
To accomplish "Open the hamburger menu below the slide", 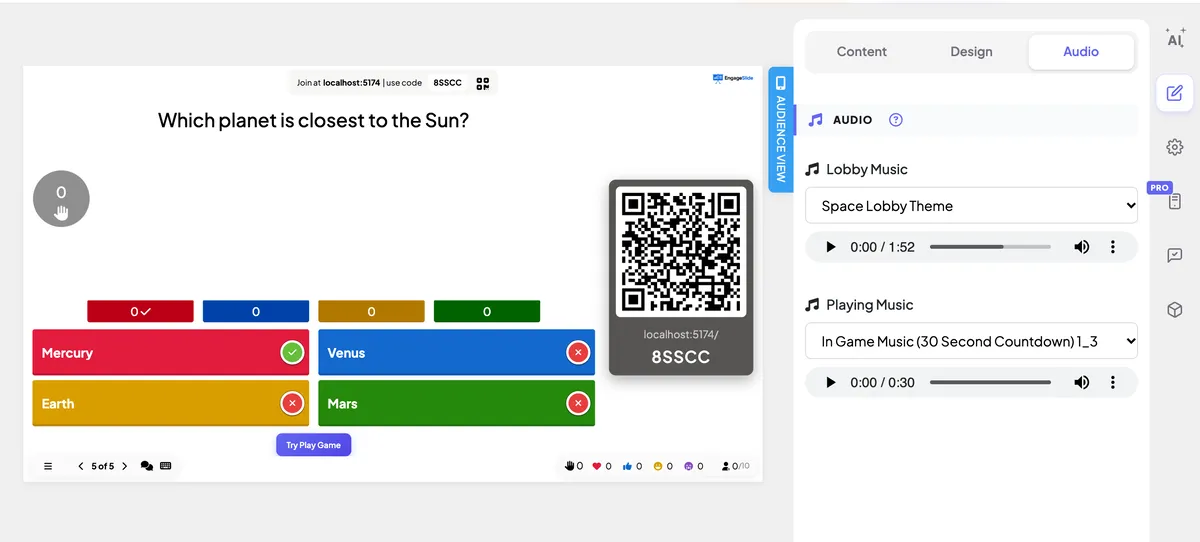I will click(48, 466).
